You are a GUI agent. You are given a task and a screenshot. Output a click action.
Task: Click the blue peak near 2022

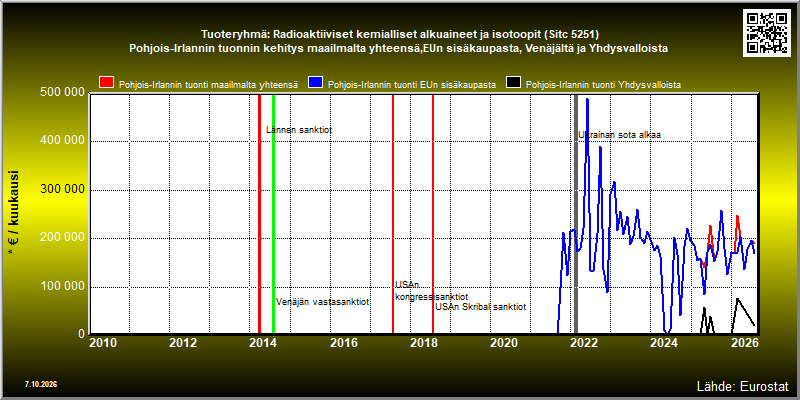(587, 99)
